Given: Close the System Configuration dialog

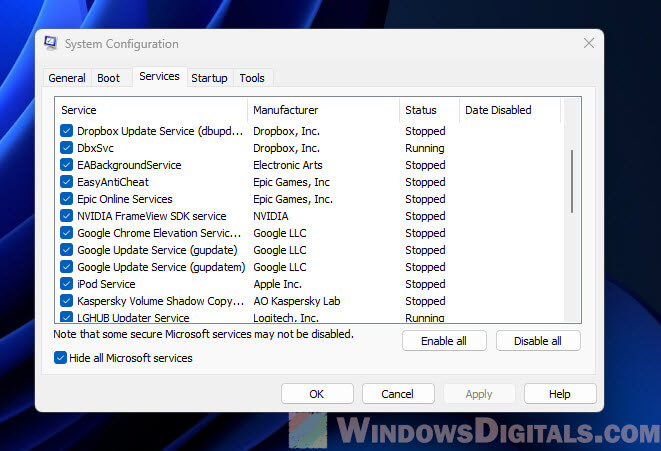Looking at the screenshot, I should [x=589, y=43].
